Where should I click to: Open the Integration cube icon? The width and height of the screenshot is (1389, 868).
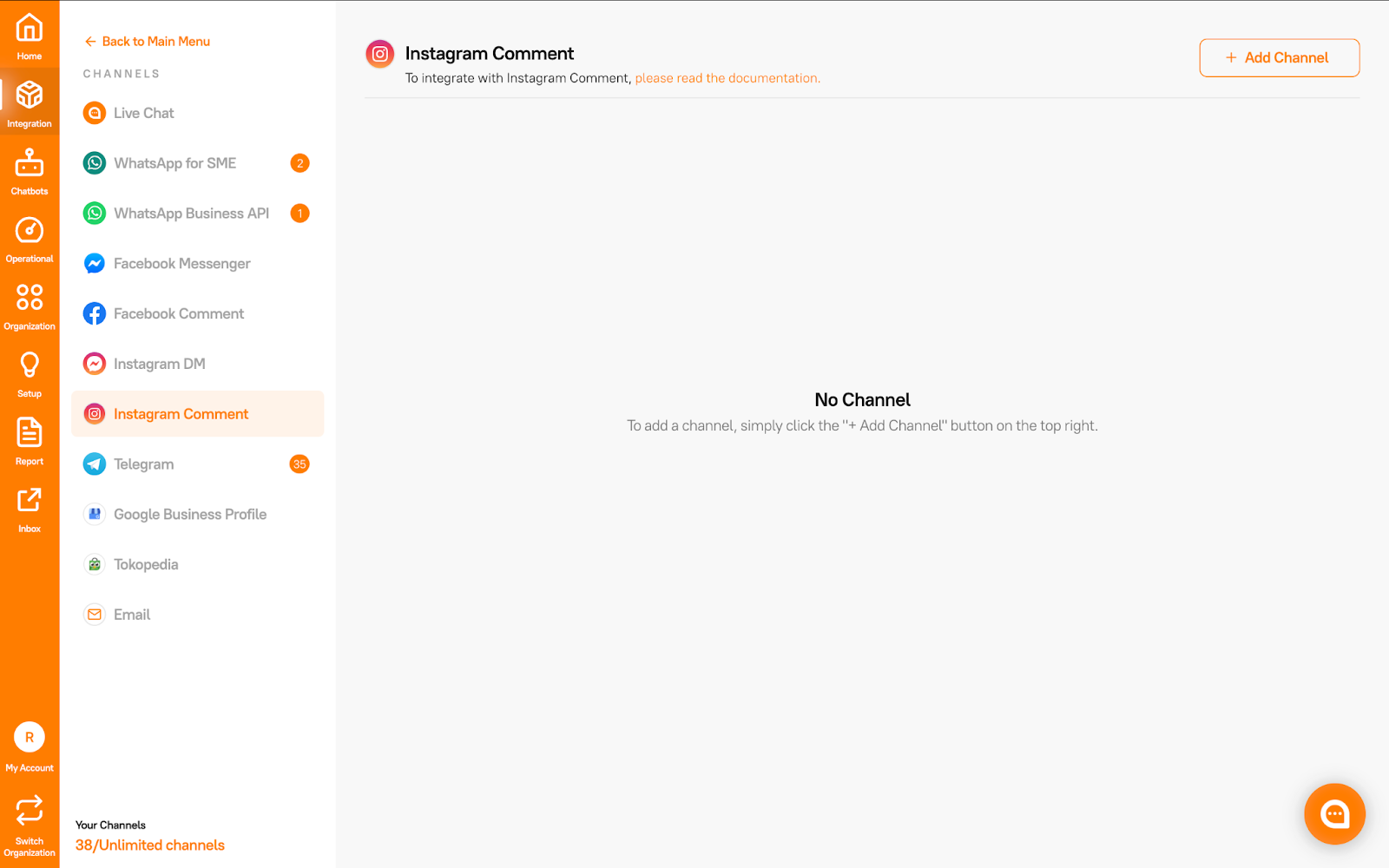point(30,95)
